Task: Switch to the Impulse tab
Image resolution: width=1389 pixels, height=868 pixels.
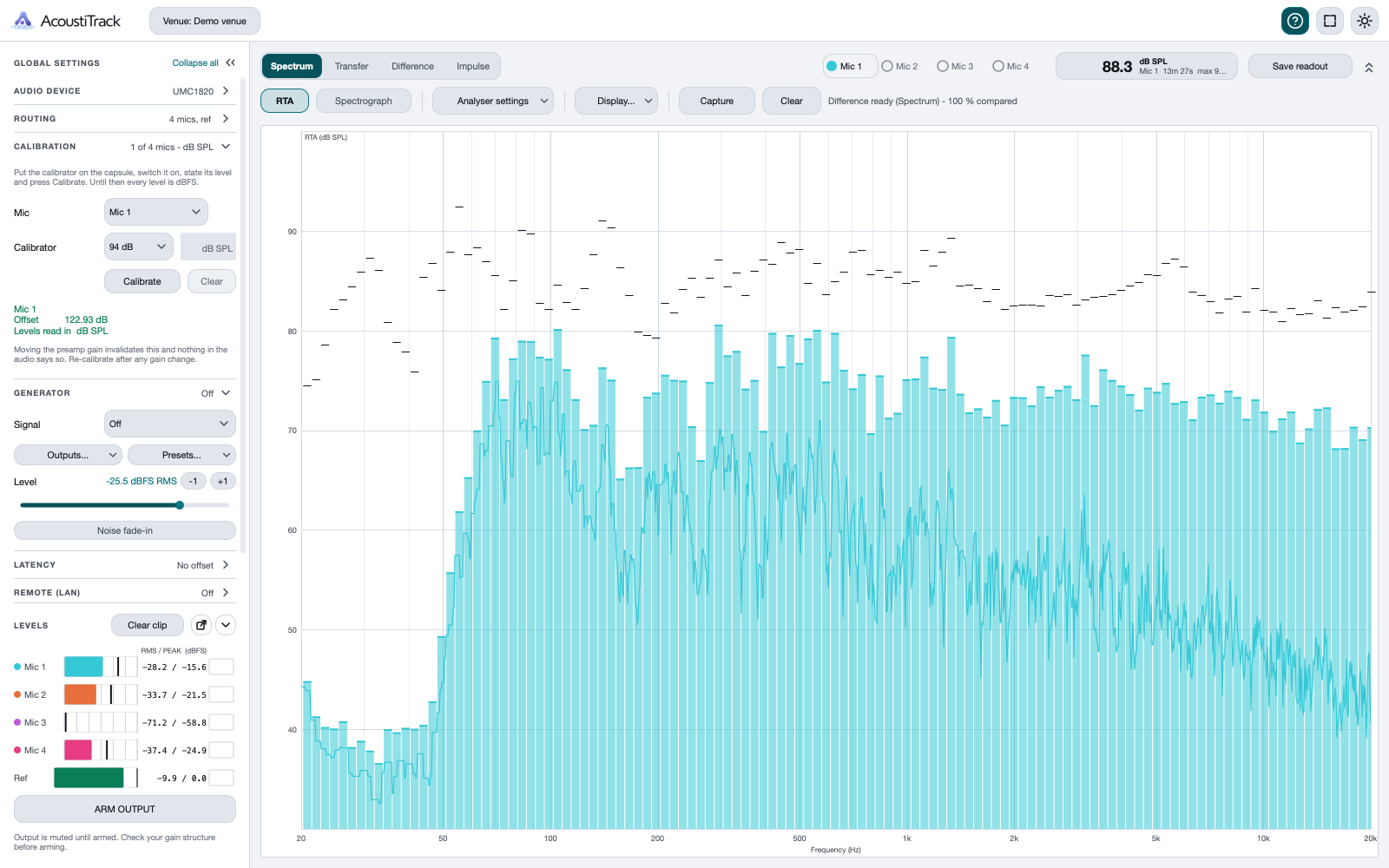Action: point(473,66)
